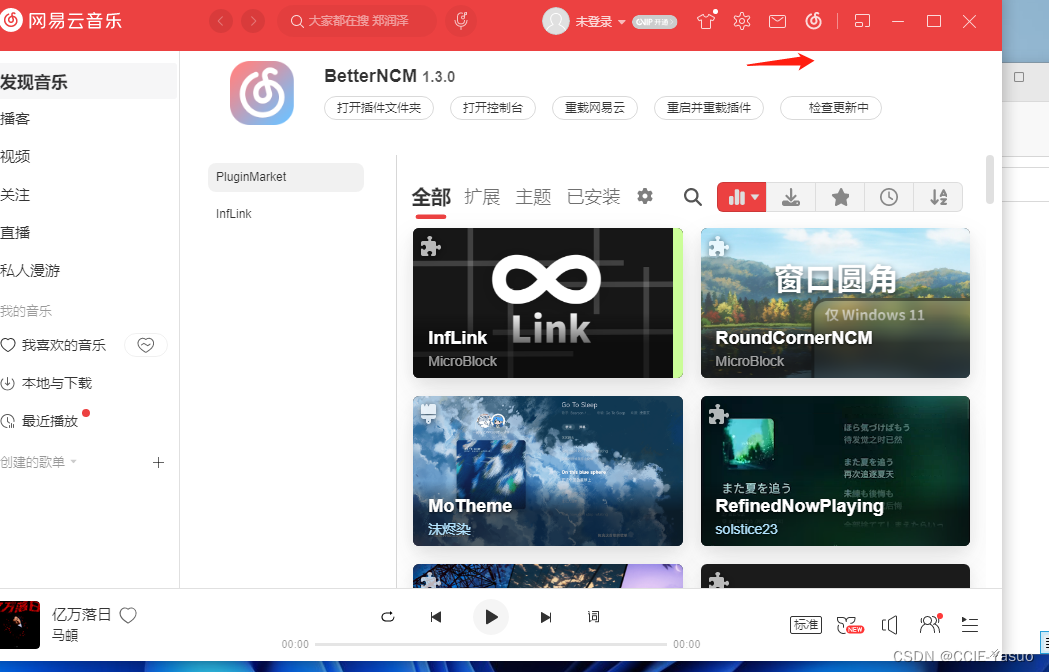
Task: Switch to the 已安装 tab
Action: pyautogui.click(x=593, y=197)
